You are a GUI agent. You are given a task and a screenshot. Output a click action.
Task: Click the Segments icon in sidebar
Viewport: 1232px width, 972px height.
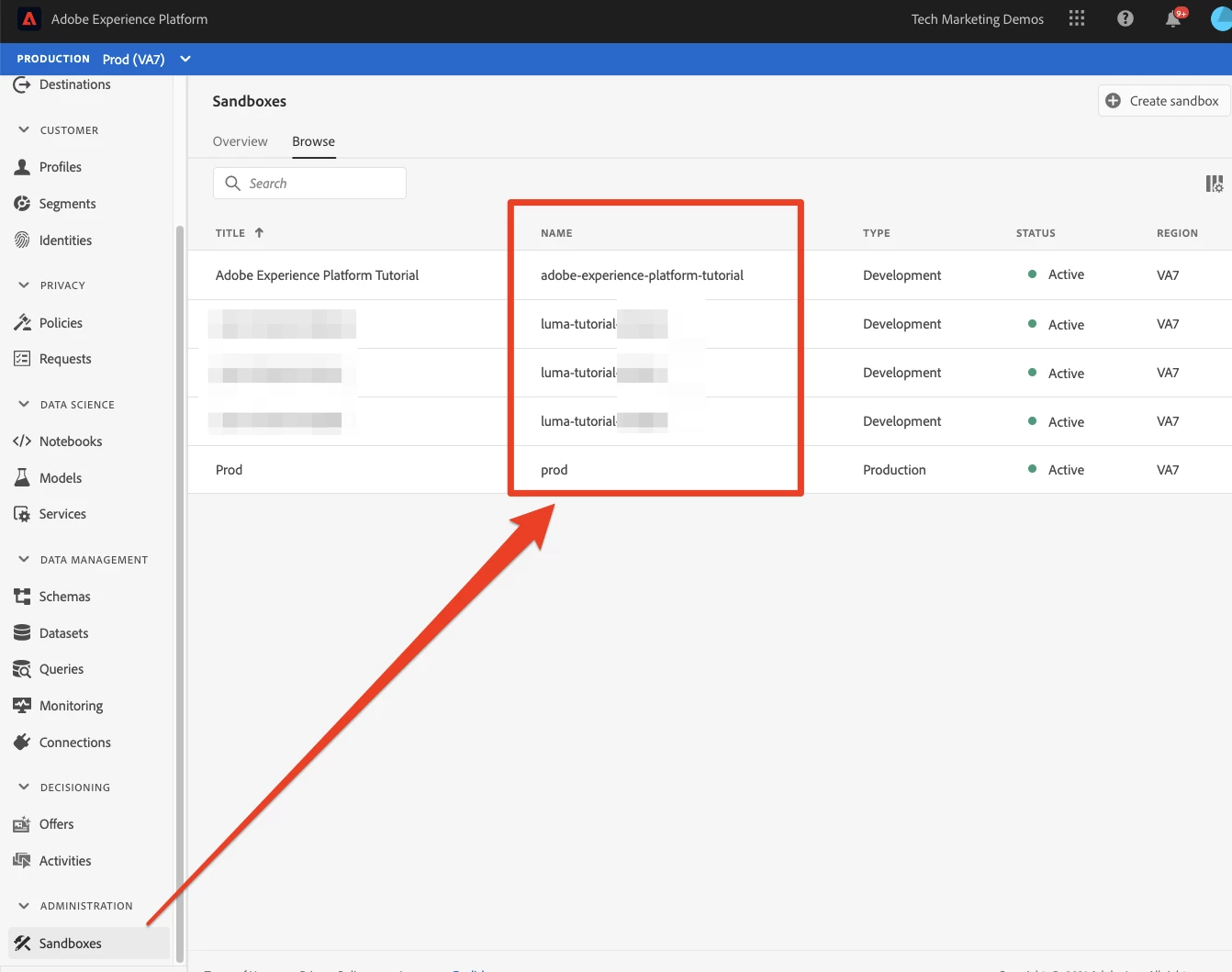pyautogui.click(x=22, y=204)
